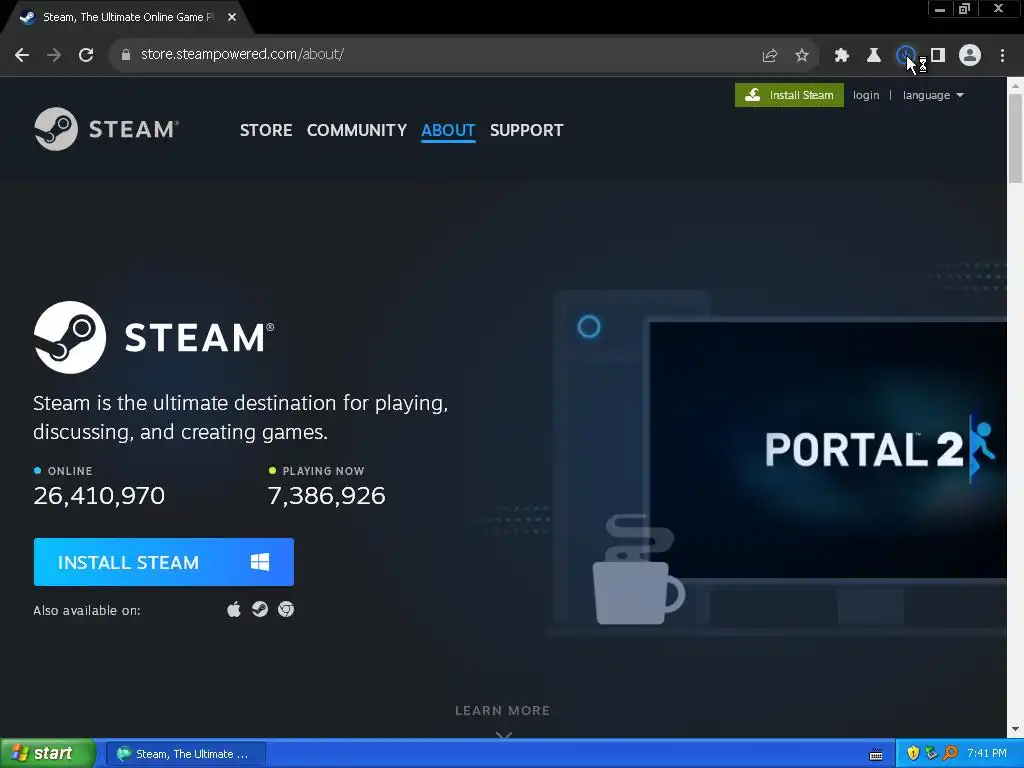The height and width of the screenshot is (768, 1024).
Task: Click the on-screen keyboard taskbar icon
Action: coord(876,755)
